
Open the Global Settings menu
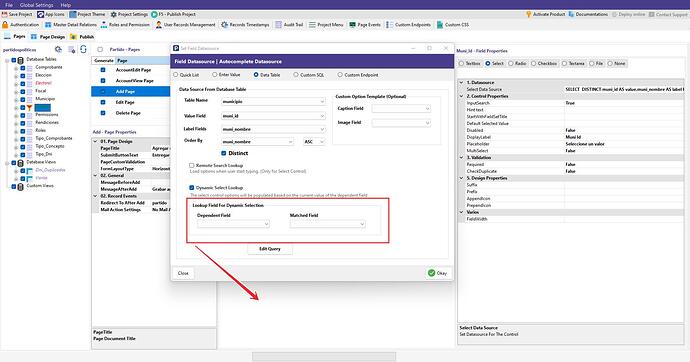pos(37,5)
